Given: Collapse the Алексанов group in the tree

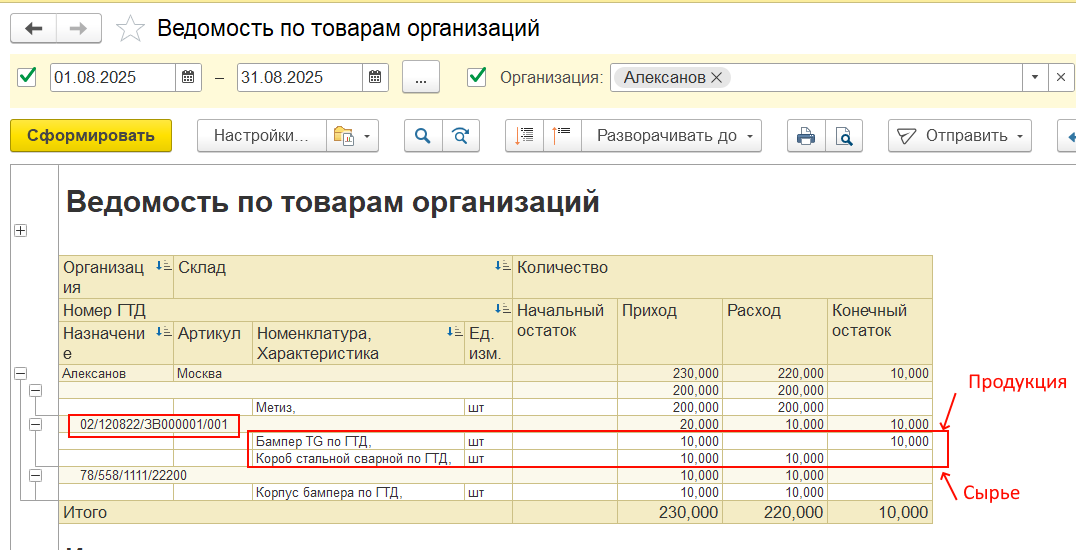Looking at the screenshot, I should [x=19, y=373].
